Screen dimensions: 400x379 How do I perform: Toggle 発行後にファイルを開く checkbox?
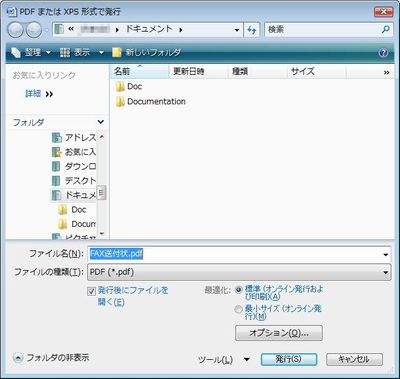coord(91,292)
